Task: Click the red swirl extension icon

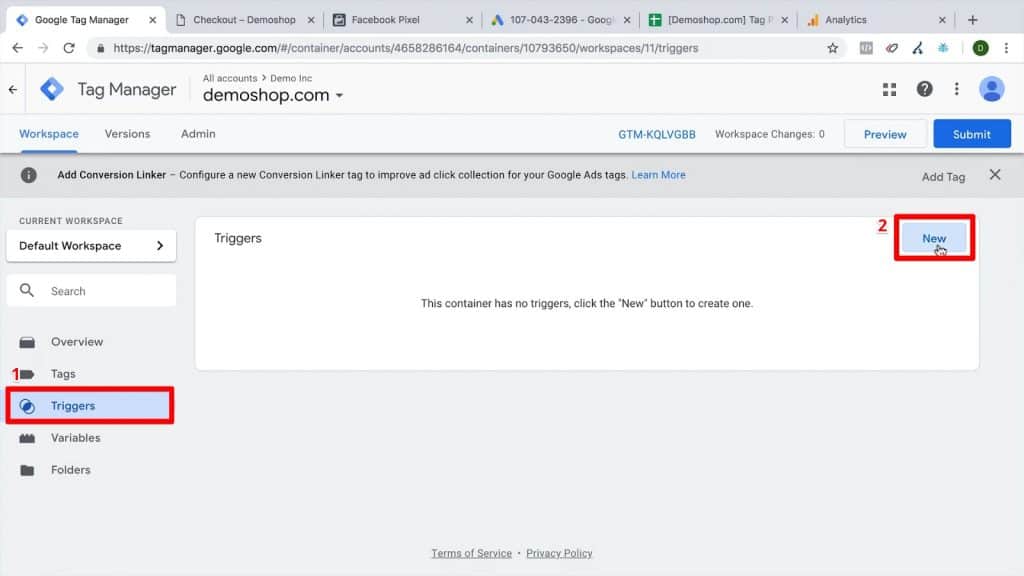Action: click(891, 48)
